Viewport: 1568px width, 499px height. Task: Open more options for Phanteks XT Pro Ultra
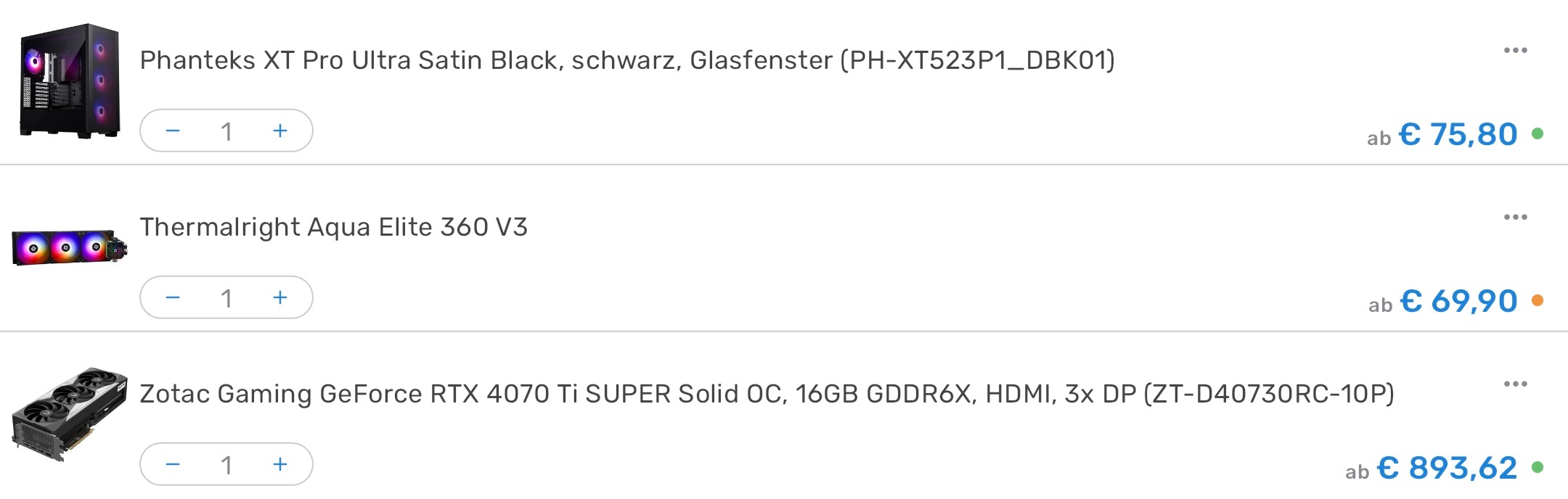(1515, 50)
